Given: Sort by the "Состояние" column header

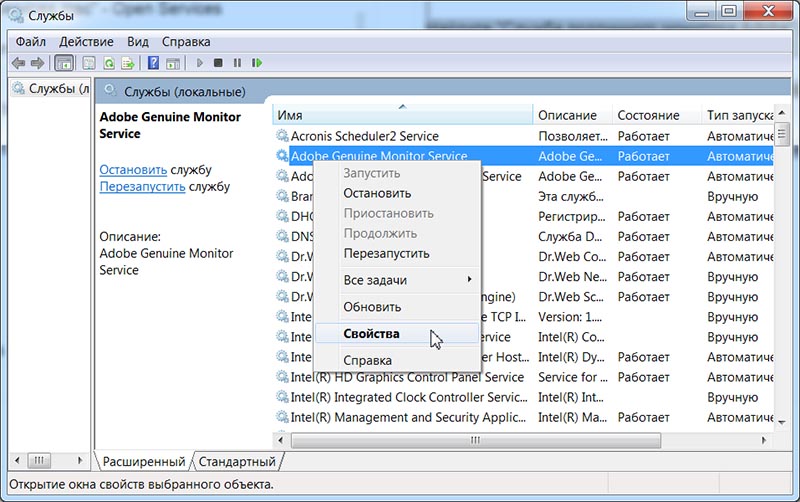Looking at the screenshot, I should [648, 115].
